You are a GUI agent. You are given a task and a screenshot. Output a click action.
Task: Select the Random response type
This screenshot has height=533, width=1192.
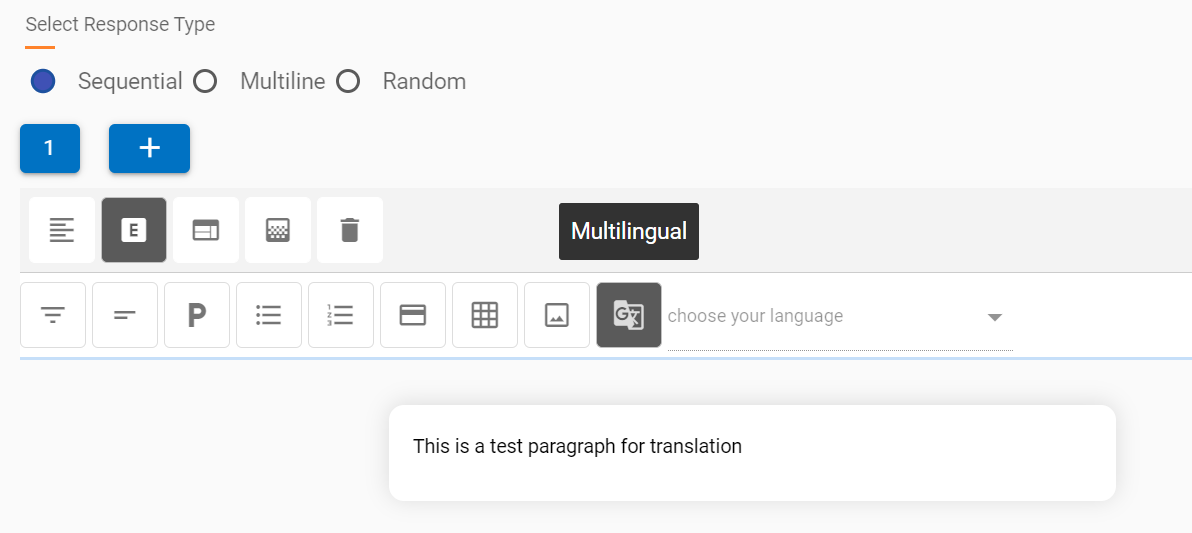[348, 81]
